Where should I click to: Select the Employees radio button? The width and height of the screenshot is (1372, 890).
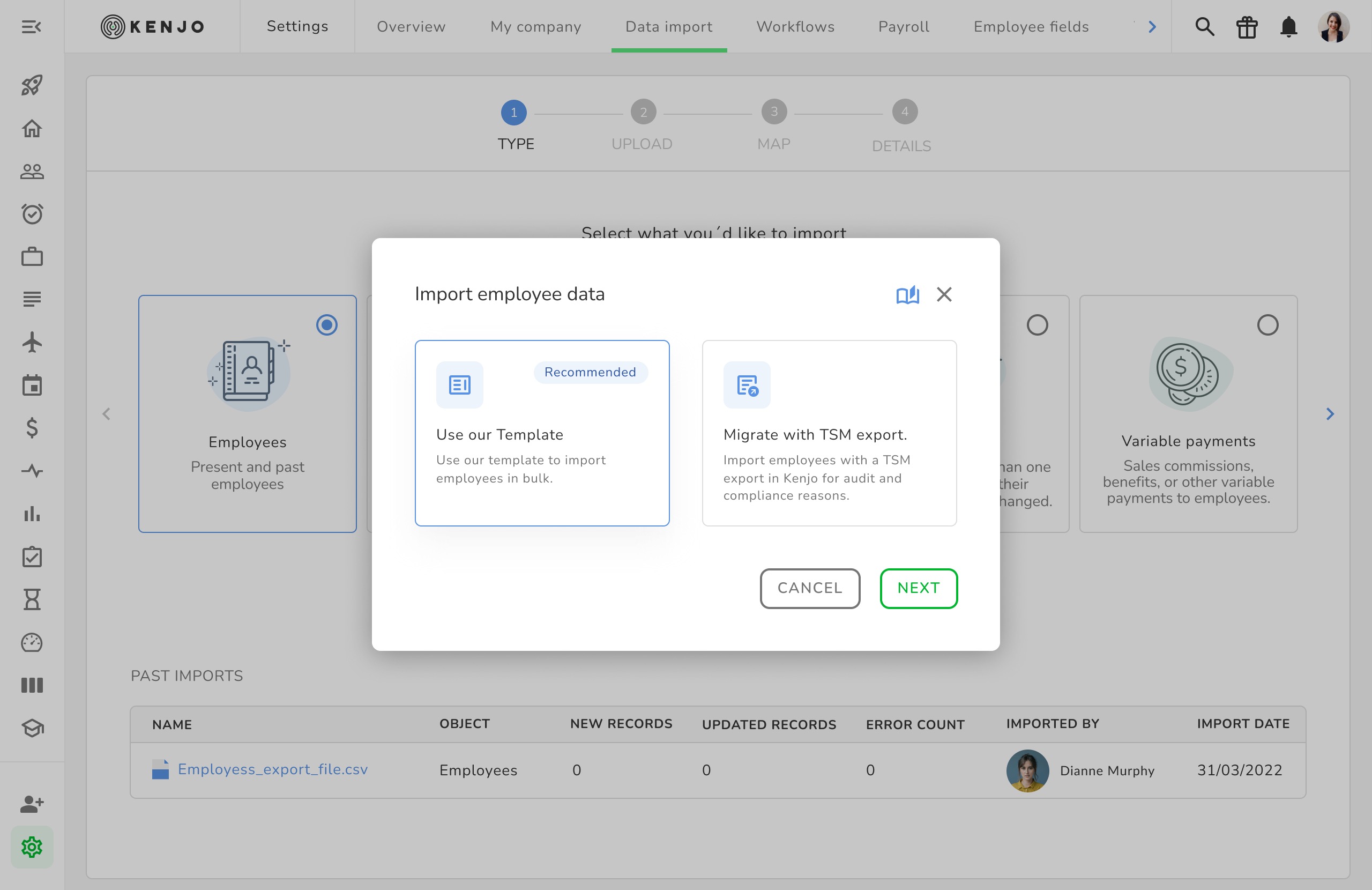pos(326,325)
